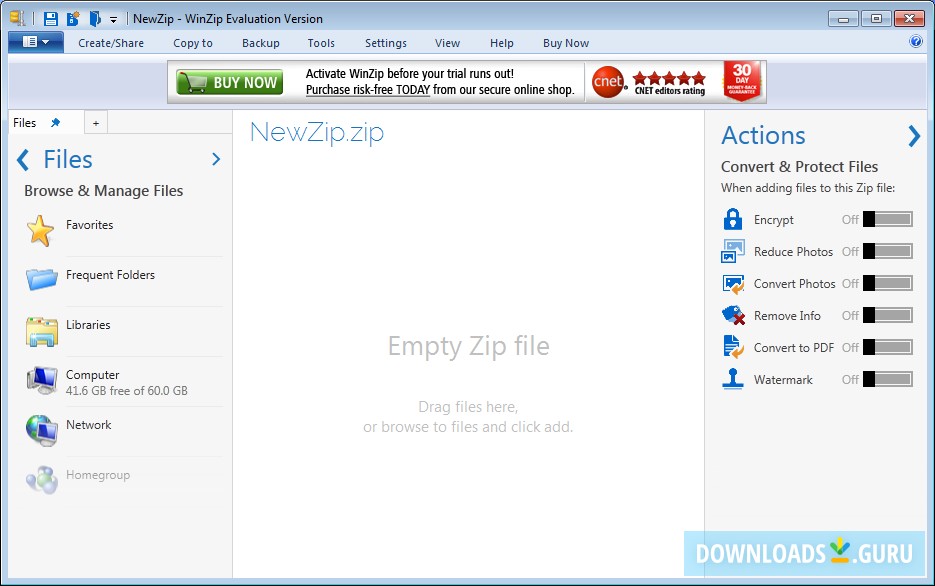
Task: Open the Buy Now tab
Action: point(566,43)
